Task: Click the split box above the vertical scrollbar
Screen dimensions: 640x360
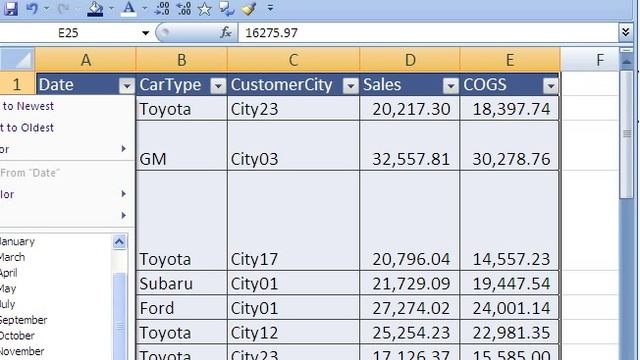Action: (626, 50)
